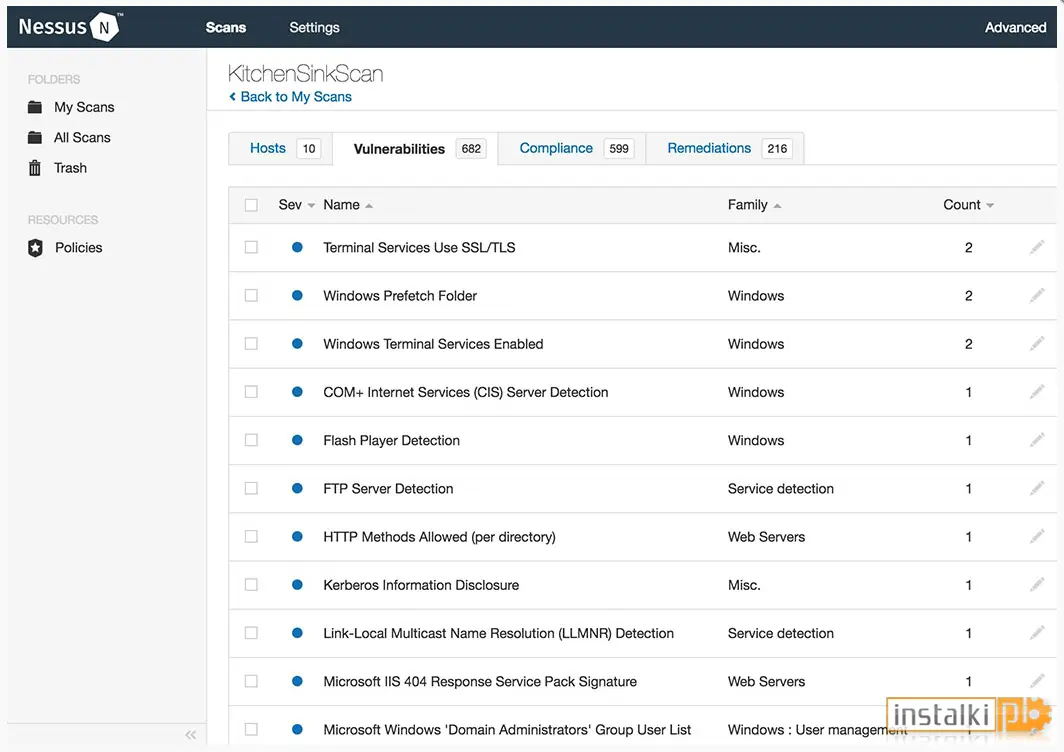Sort the table by Count column
The image size is (1064, 752).
click(968, 205)
